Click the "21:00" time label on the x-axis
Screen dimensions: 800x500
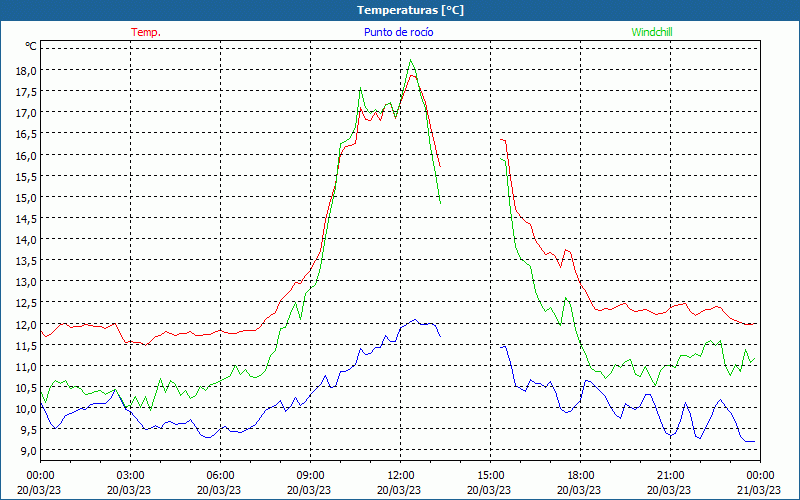tap(670, 476)
